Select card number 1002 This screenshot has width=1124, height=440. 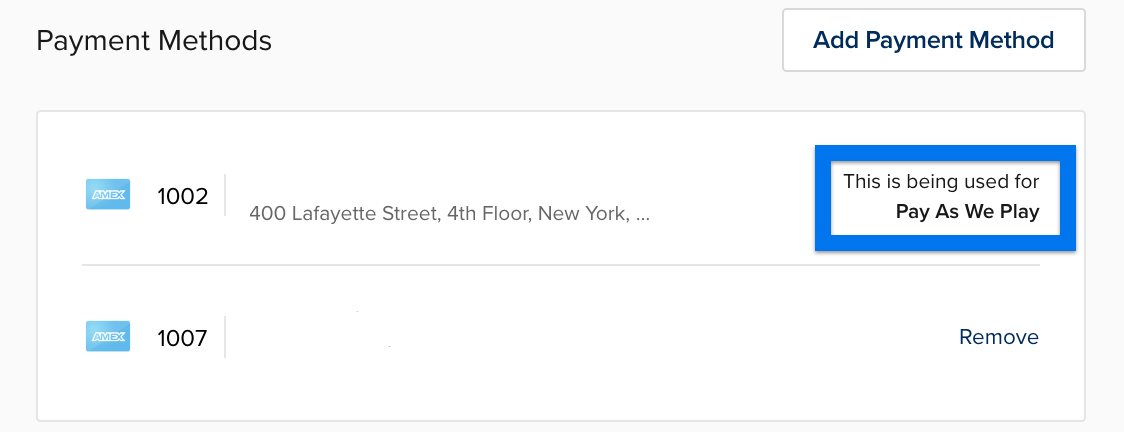(x=183, y=196)
